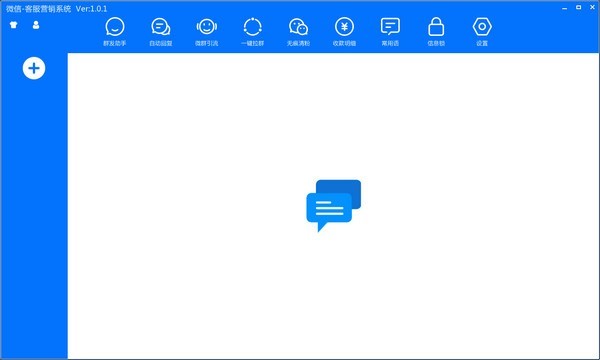Launch the 一键拉群 circular group icon
Viewport: 600px width, 360px height.
pos(253,27)
